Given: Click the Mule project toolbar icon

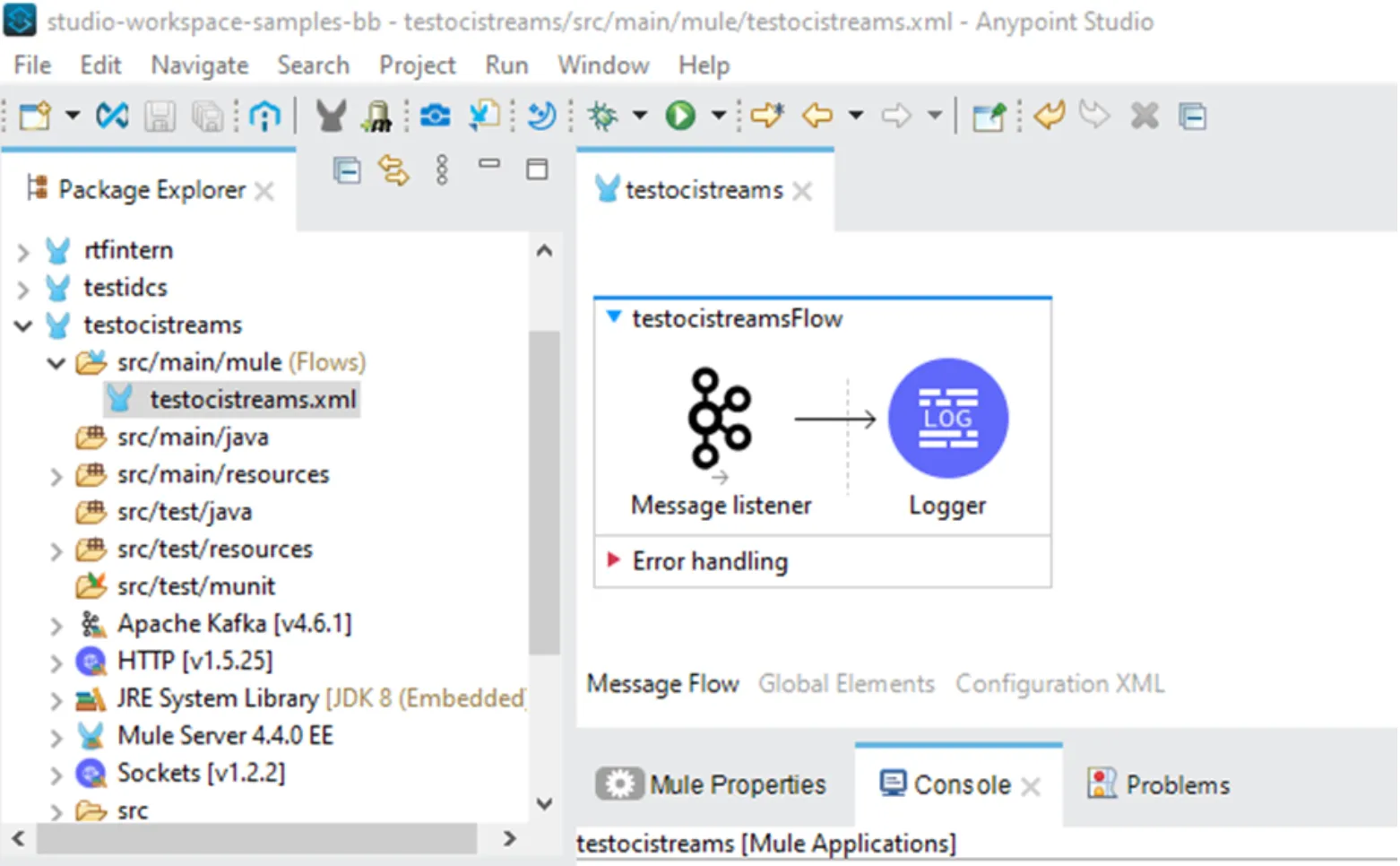Looking at the screenshot, I should pos(331,116).
